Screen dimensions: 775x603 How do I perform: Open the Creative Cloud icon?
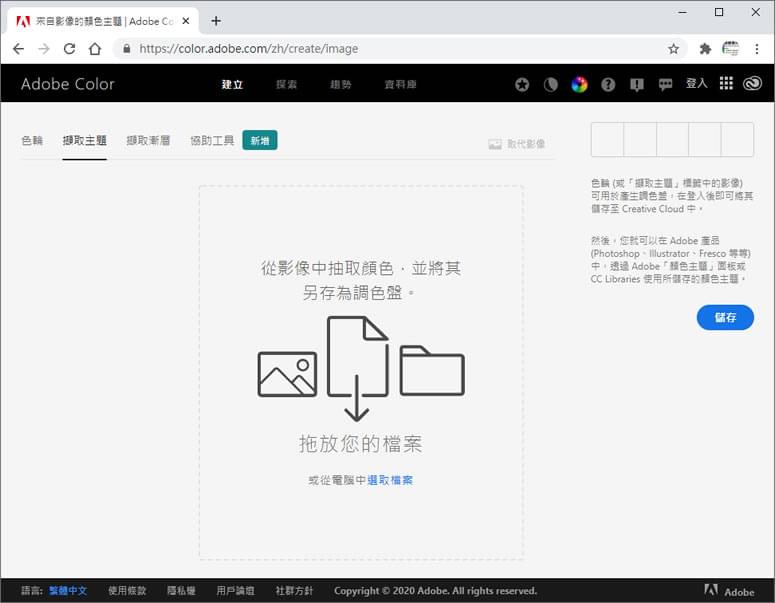(x=752, y=84)
